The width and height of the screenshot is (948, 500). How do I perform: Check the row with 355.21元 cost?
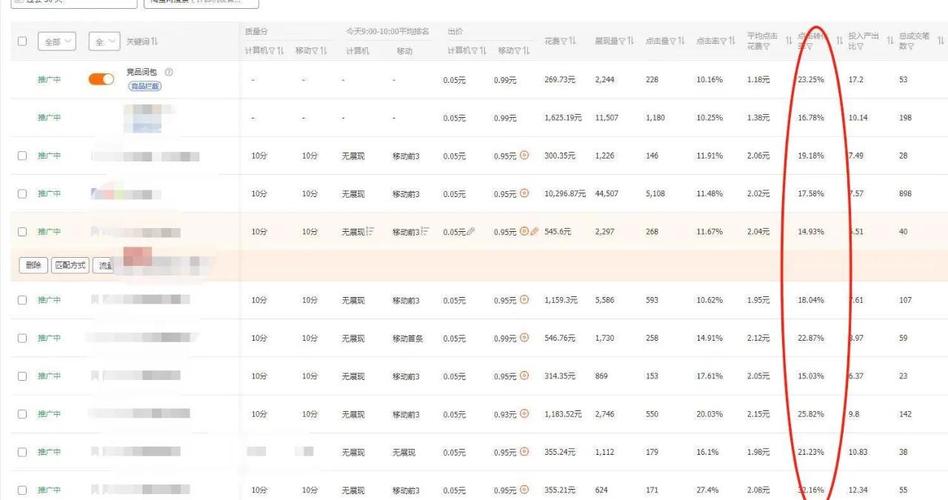(x=22, y=490)
